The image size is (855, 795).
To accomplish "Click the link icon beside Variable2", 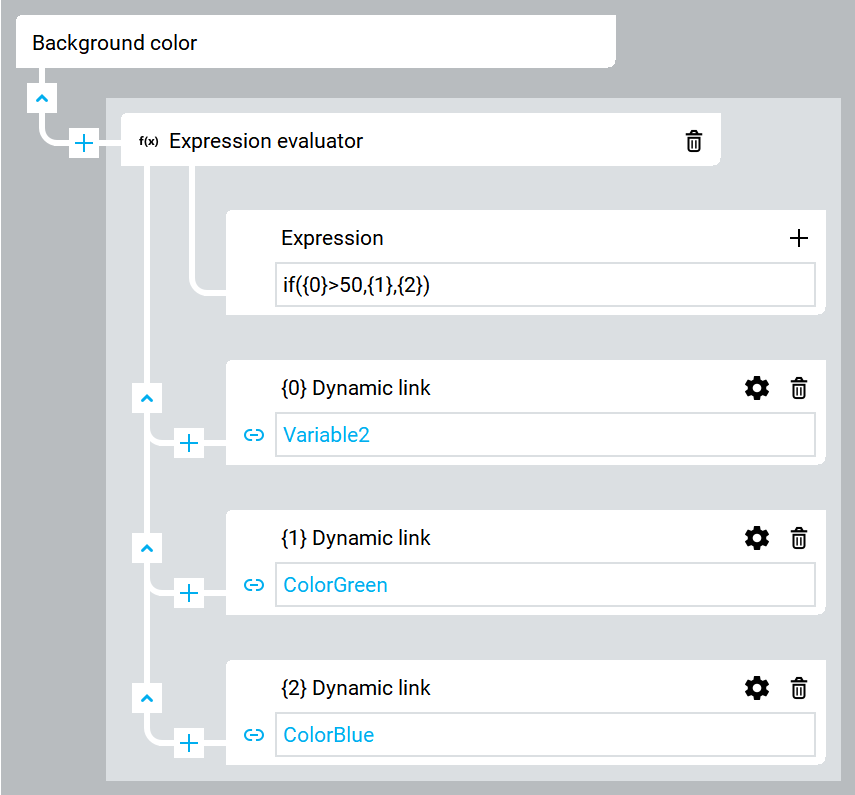I will point(254,435).
